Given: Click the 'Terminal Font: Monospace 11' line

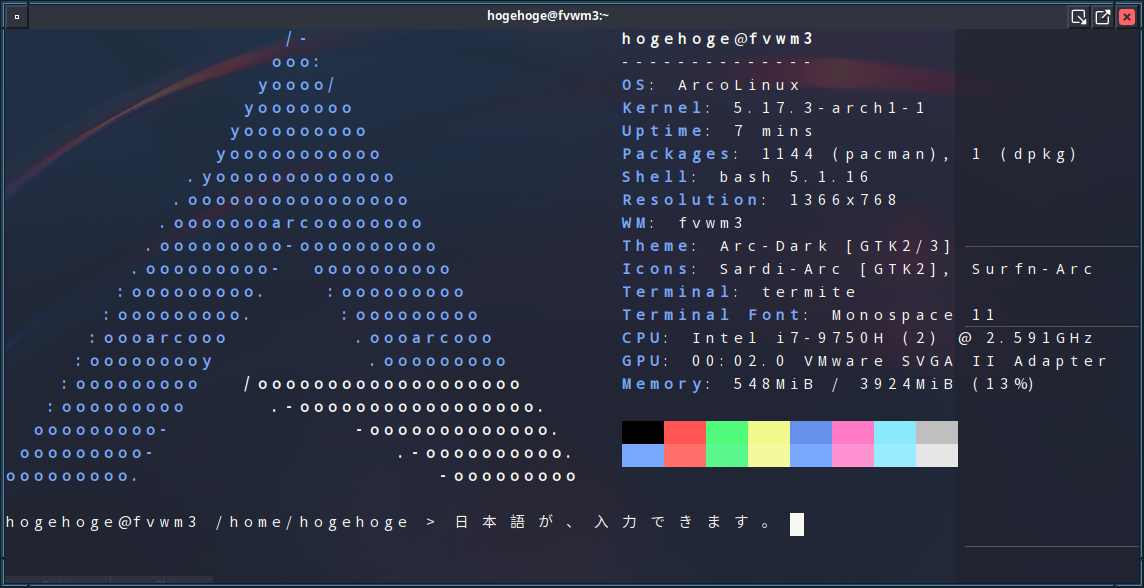Looking at the screenshot, I should [808, 315].
